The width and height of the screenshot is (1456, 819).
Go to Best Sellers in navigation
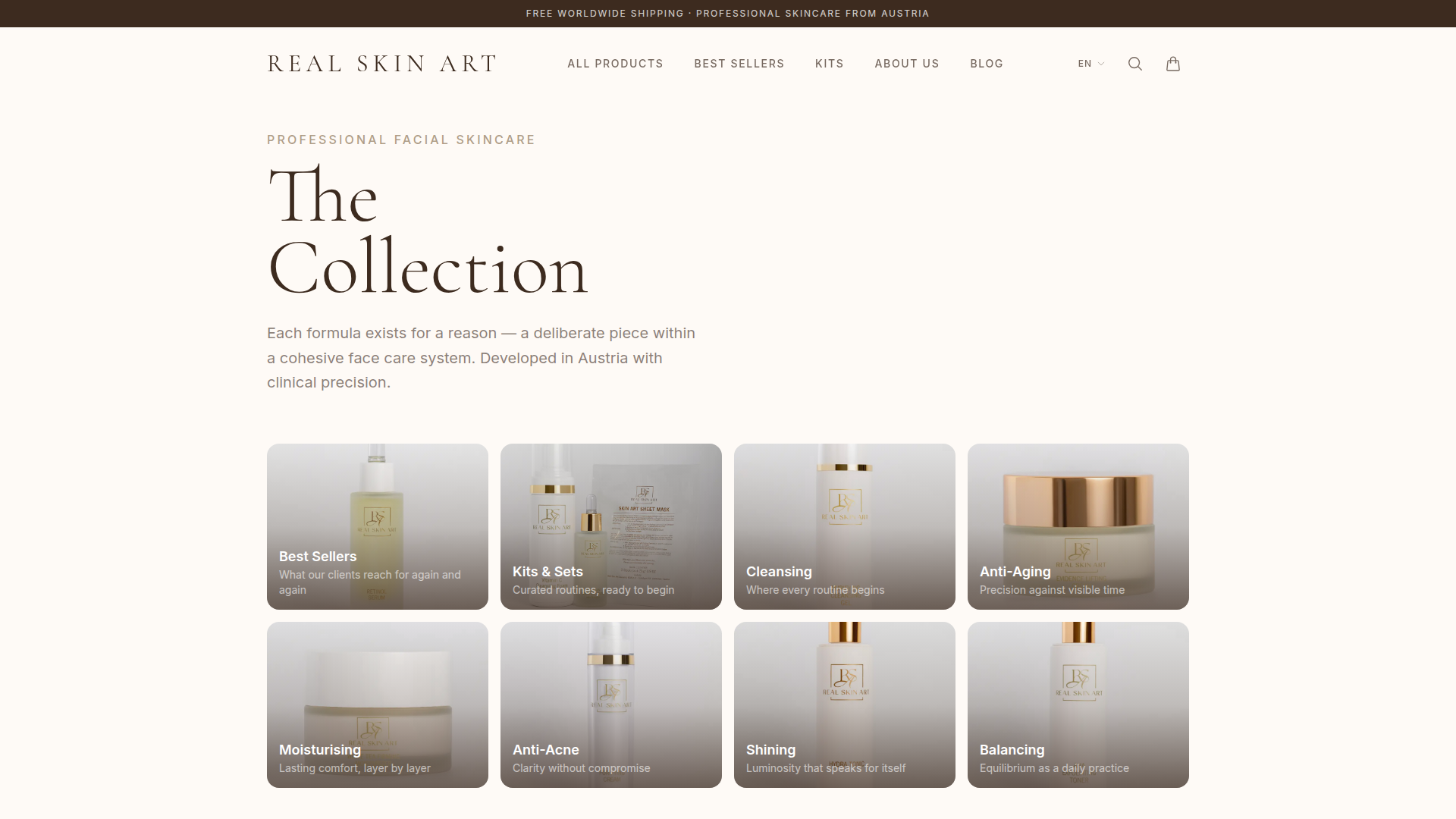(x=739, y=64)
